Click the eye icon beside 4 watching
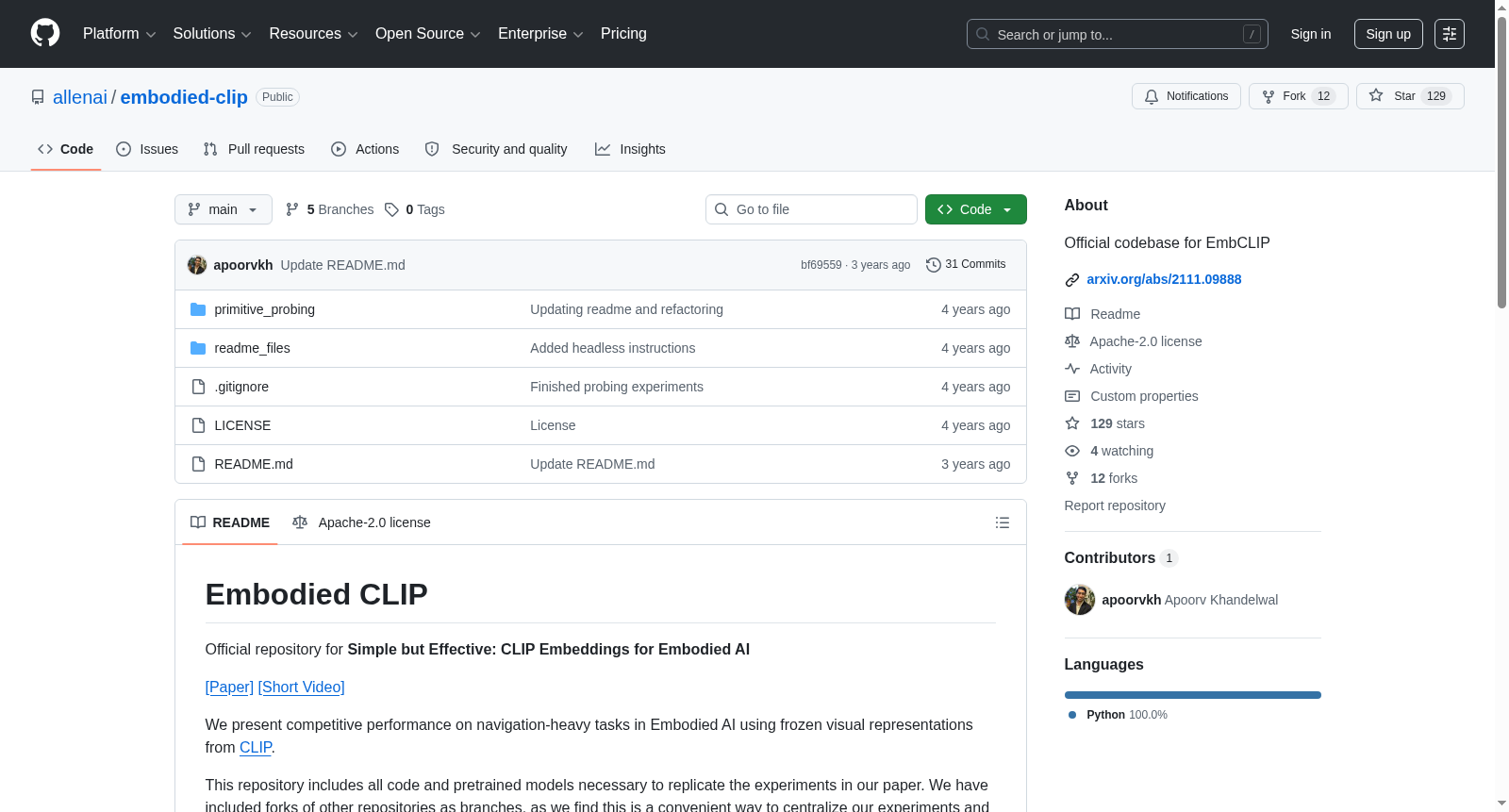 [x=1072, y=451]
